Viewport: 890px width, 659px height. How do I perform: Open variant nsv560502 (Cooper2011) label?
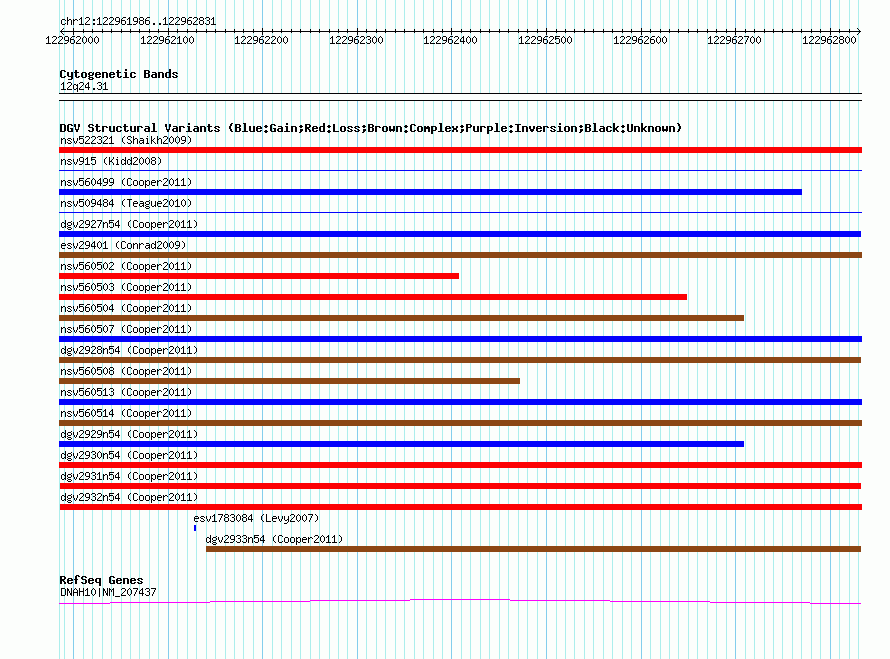[x=126, y=266]
